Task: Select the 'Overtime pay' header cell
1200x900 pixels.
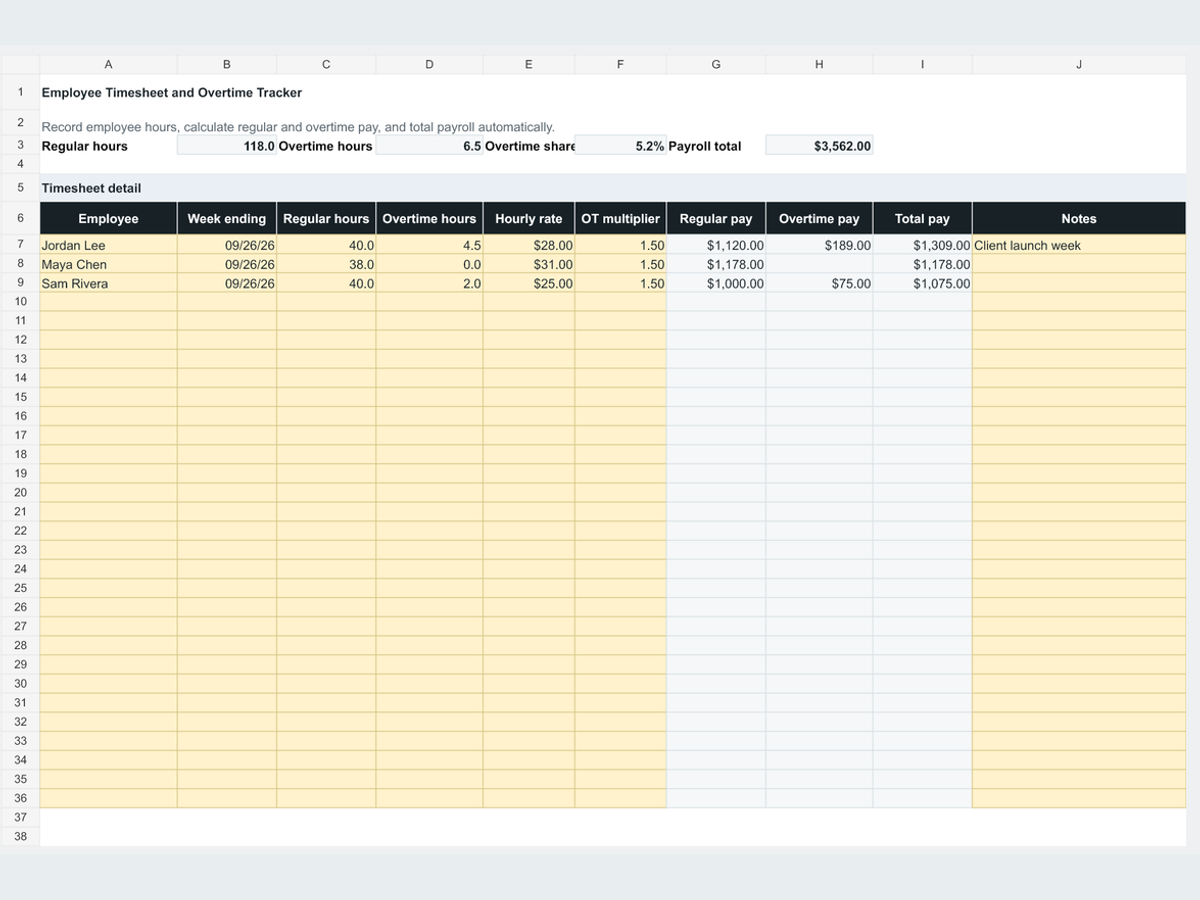Action: pyautogui.click(x=819, y=219)
